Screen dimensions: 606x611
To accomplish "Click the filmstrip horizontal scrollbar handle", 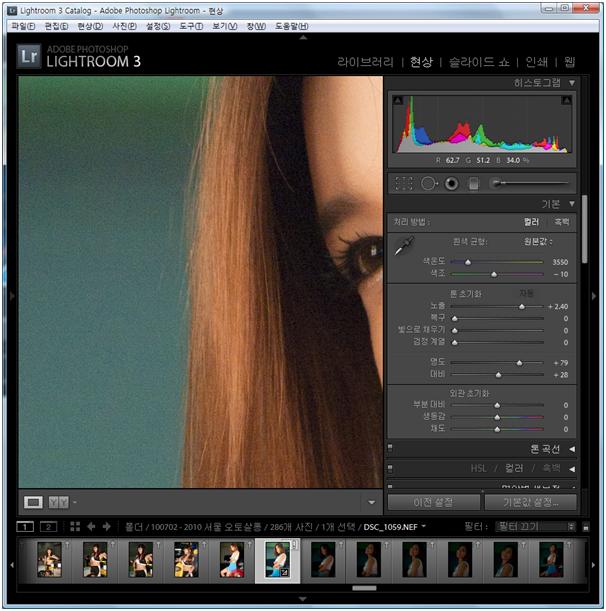I will (364, 588).
